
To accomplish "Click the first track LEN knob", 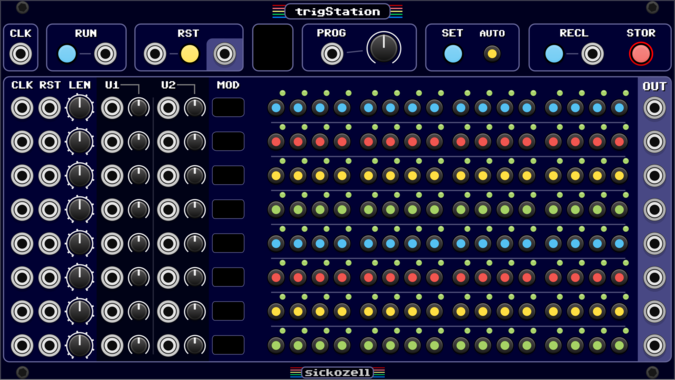I will 80,108.
